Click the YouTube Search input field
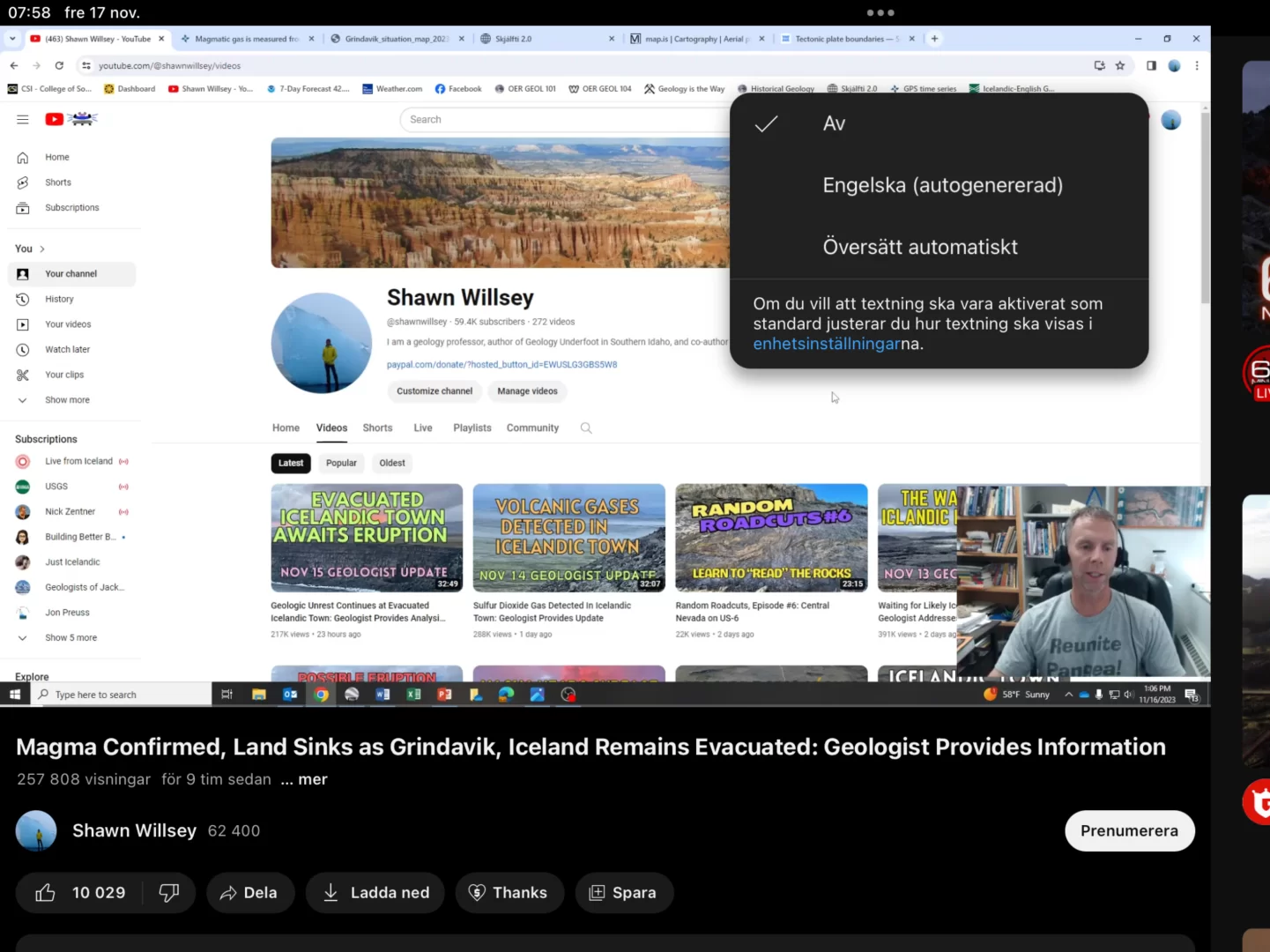 564,120
